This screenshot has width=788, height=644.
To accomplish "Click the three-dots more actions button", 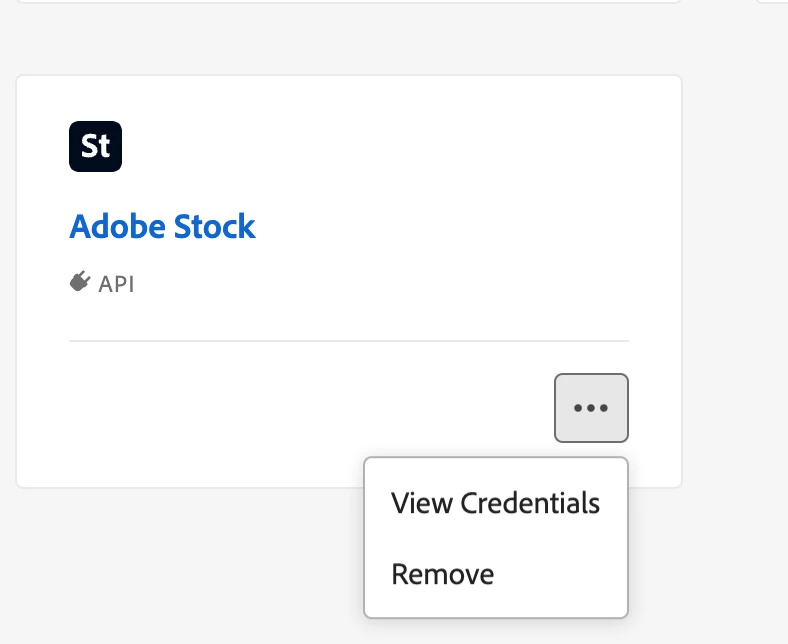I will tap(591, 408).
